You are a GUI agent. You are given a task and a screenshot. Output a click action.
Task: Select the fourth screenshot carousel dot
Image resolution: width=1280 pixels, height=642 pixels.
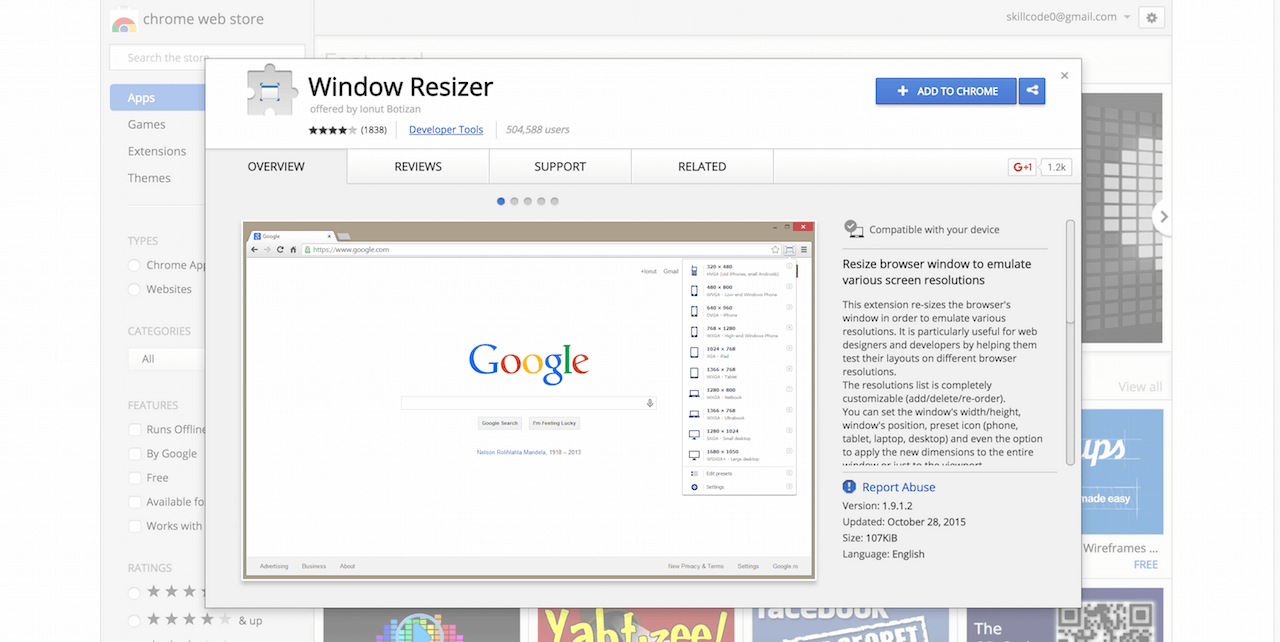click(x=541, y=201)
